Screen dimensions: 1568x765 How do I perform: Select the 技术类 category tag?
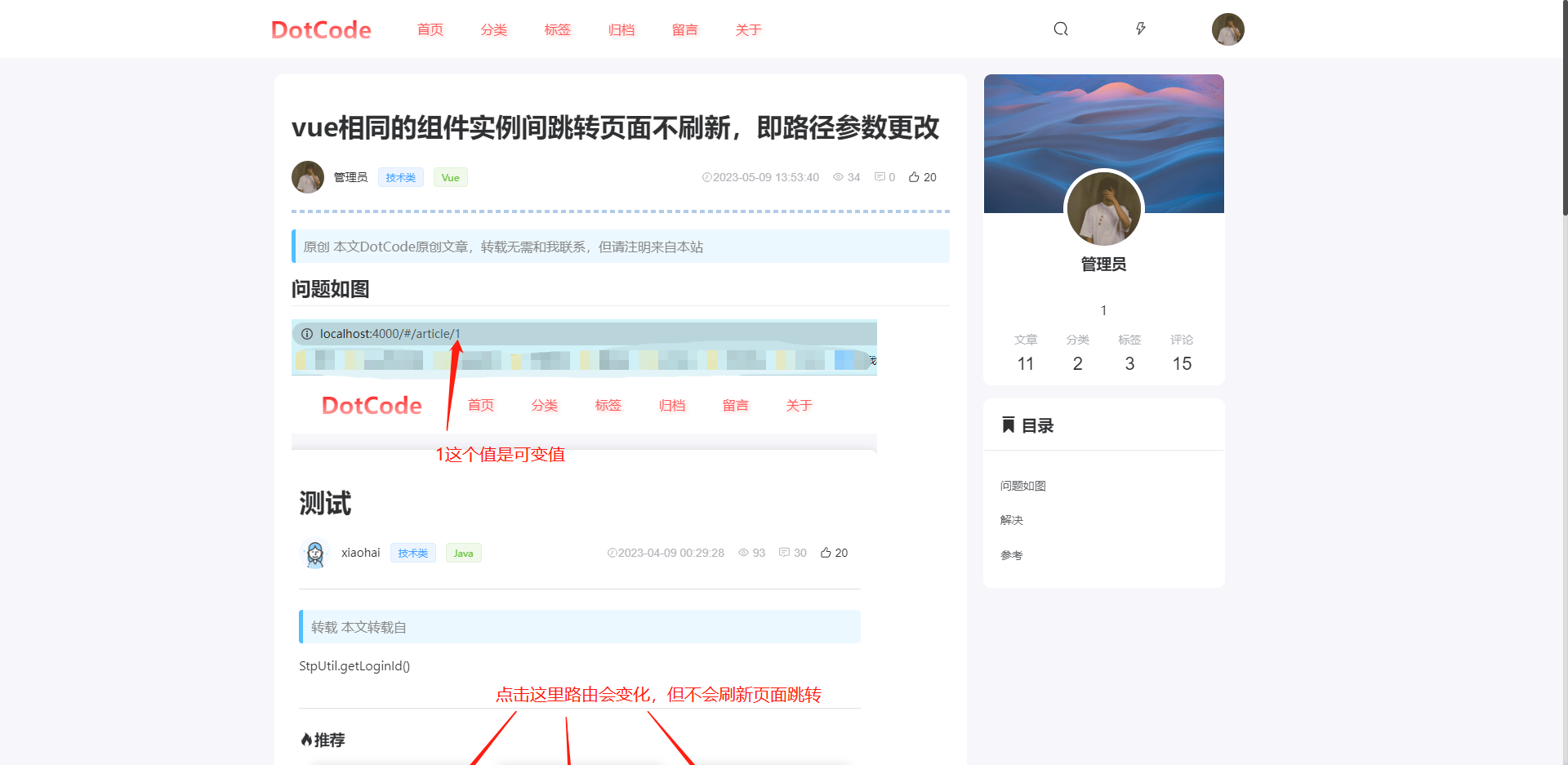401,178
